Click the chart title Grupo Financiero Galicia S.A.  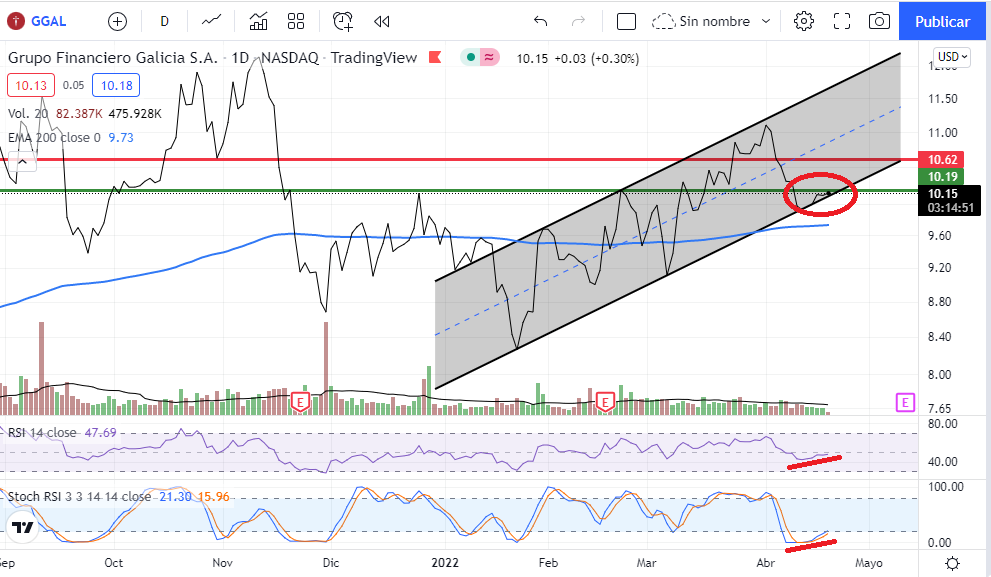112,58
